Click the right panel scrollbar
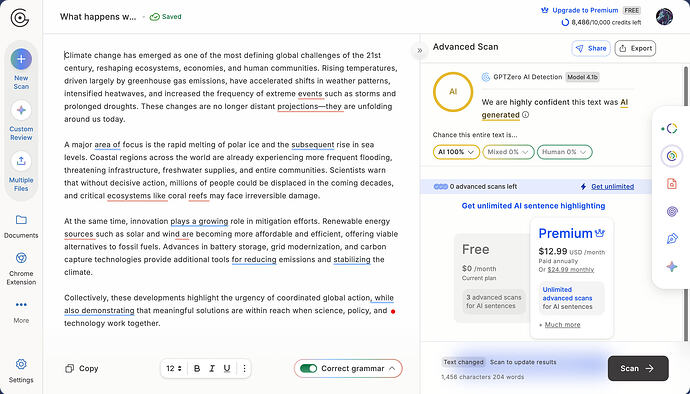 point(686,203)
